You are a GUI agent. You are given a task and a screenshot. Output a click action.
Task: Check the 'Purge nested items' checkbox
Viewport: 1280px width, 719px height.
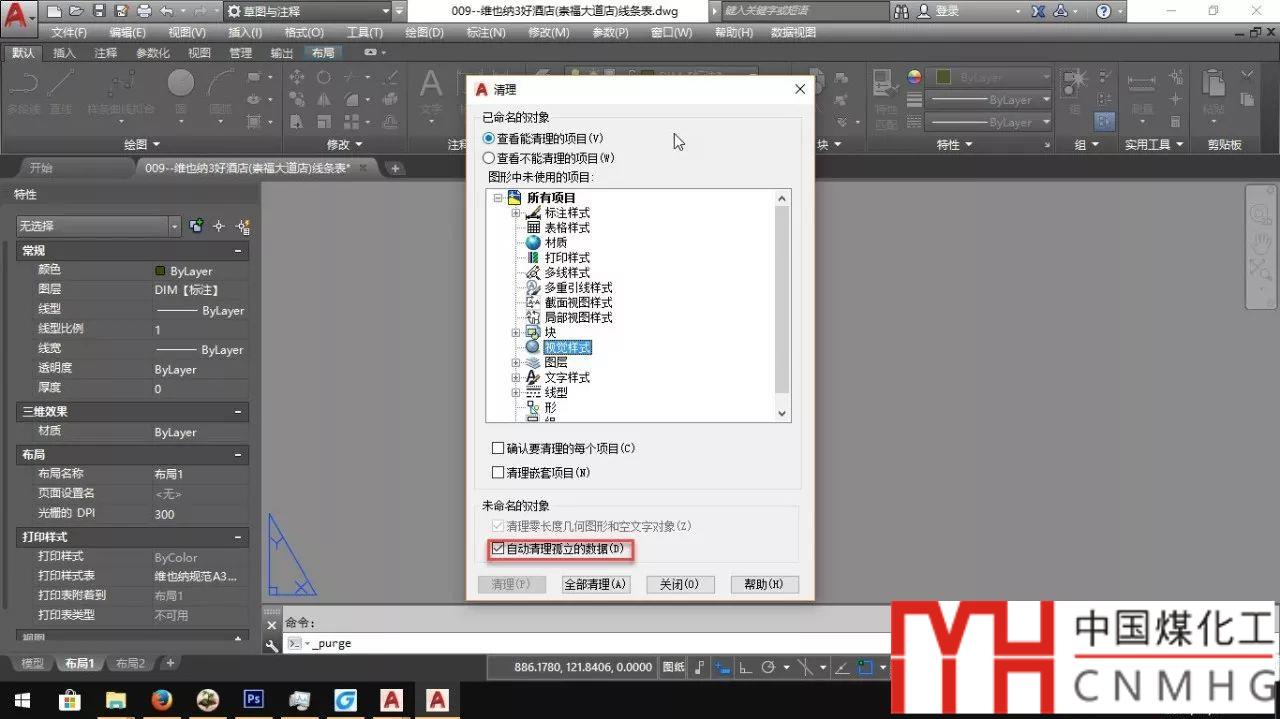point(498,472)
